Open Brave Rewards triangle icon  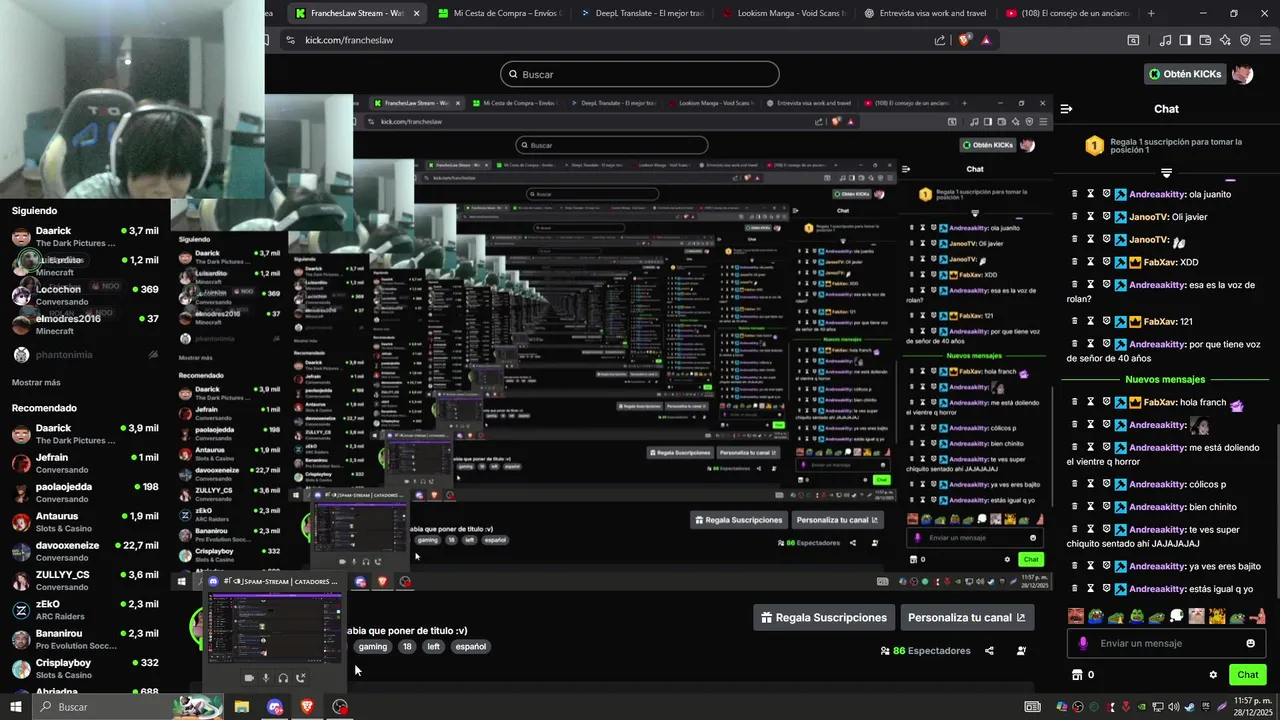pyautogui.click(x=986, y=40)
